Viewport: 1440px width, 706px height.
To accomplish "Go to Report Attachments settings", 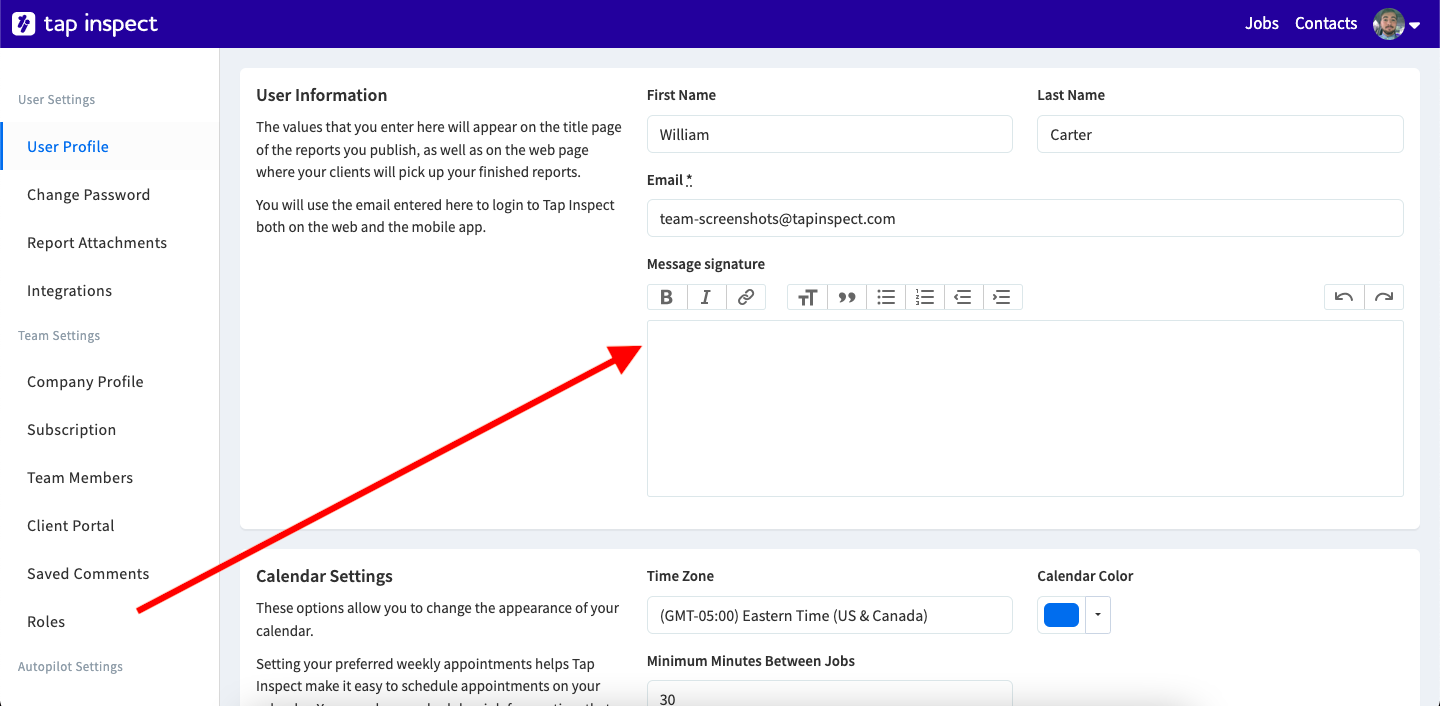I will point(109,243).
